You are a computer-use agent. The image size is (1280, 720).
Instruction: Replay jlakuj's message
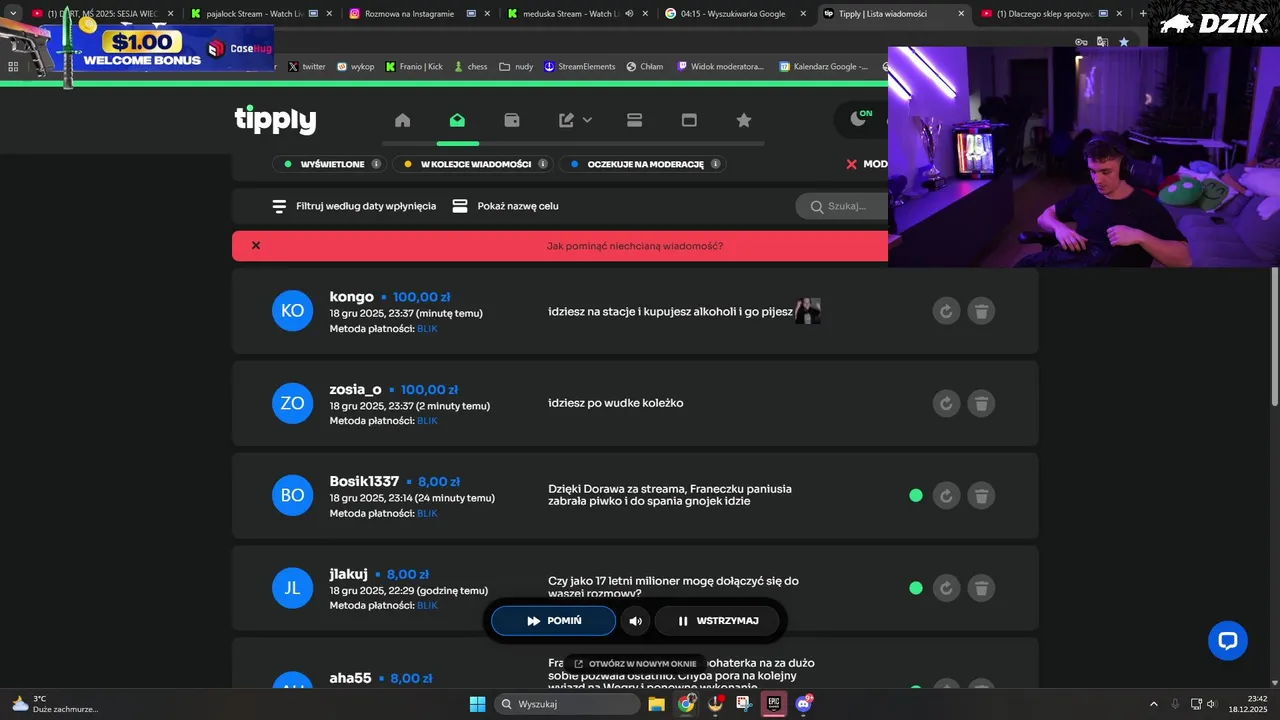click(x=946, y=588)
